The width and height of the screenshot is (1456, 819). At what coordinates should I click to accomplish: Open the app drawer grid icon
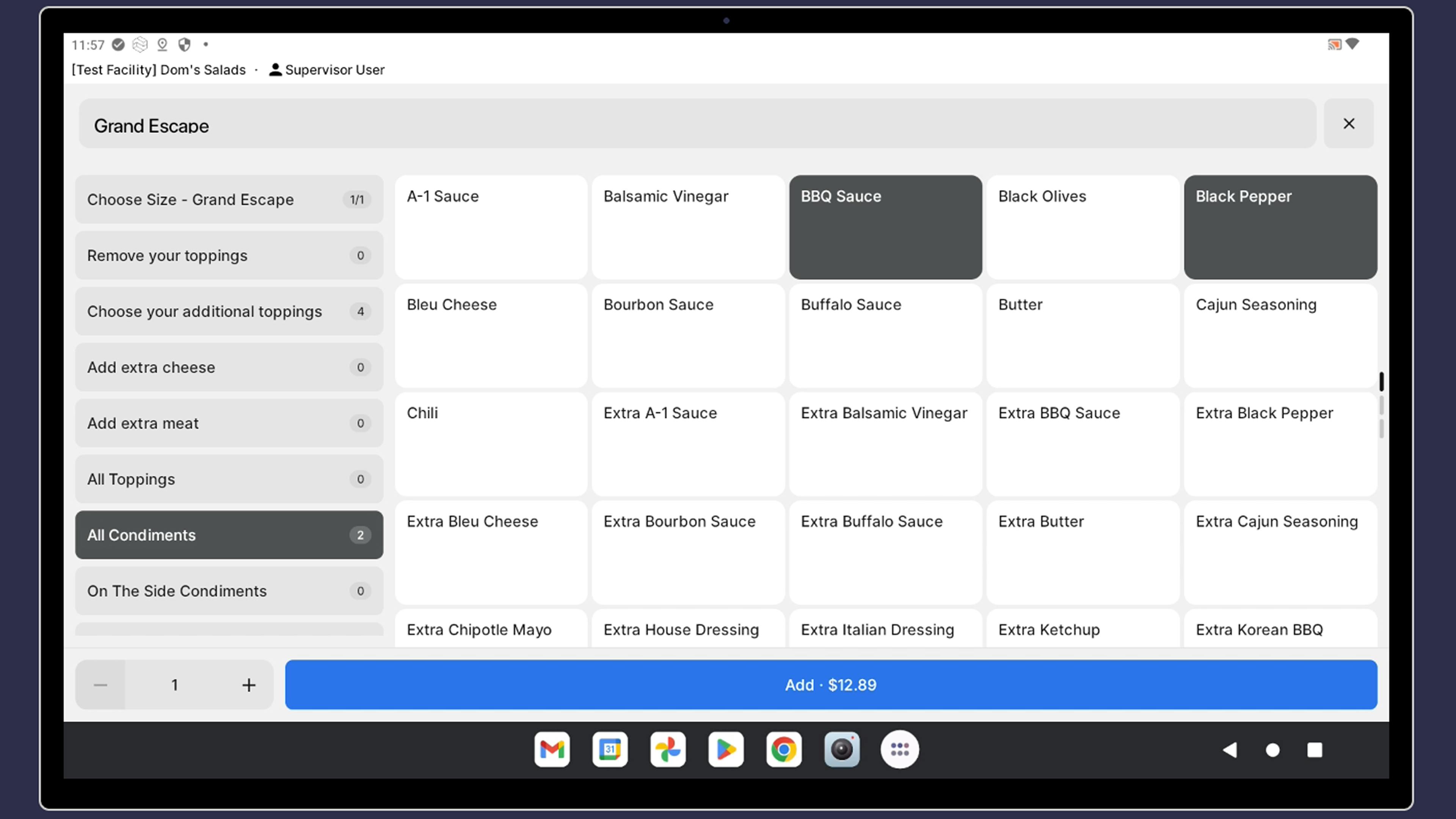pyautogui.click(x=899, y=750)
